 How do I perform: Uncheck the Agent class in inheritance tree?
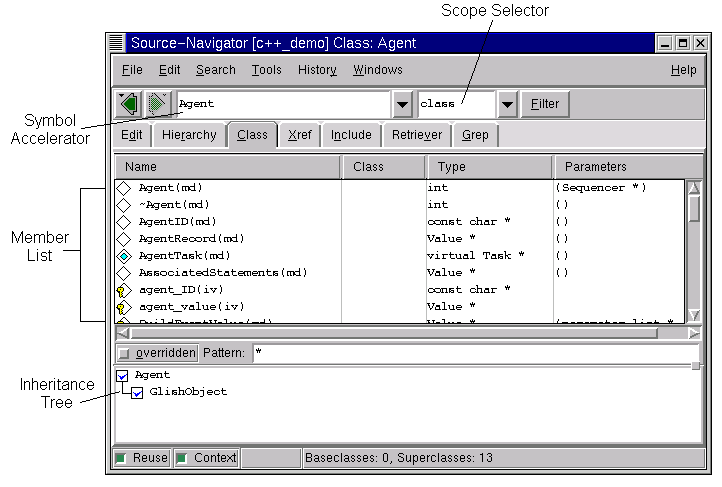click(122, 376)
